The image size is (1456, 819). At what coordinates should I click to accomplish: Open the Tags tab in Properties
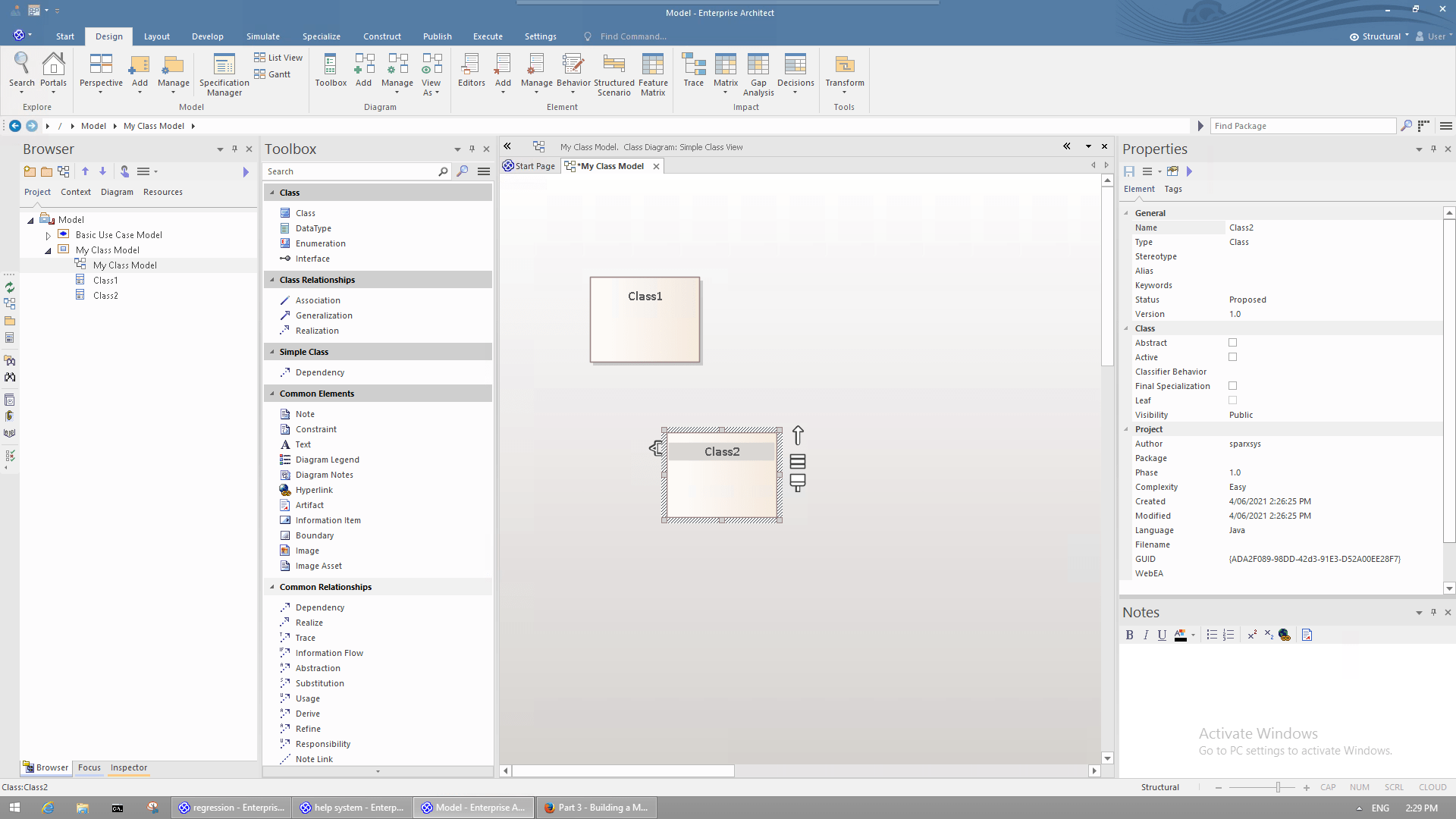click(x=1172, y=189)
